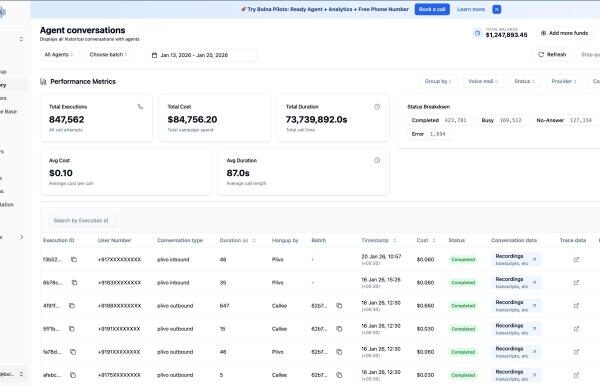This screenshot has height=386, width=600.
Task: Copy the execution ID starting with 4f91f
Action: 72,306
